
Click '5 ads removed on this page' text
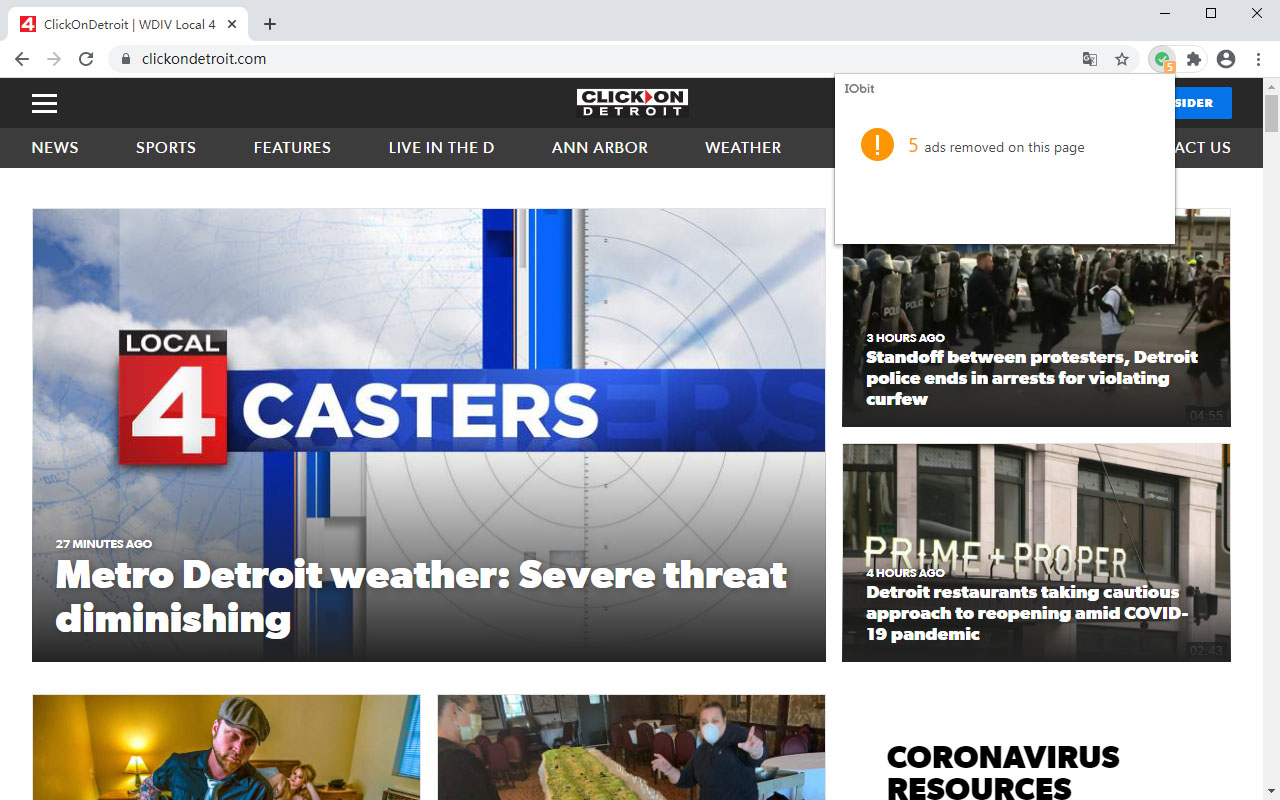click(996, 146)
